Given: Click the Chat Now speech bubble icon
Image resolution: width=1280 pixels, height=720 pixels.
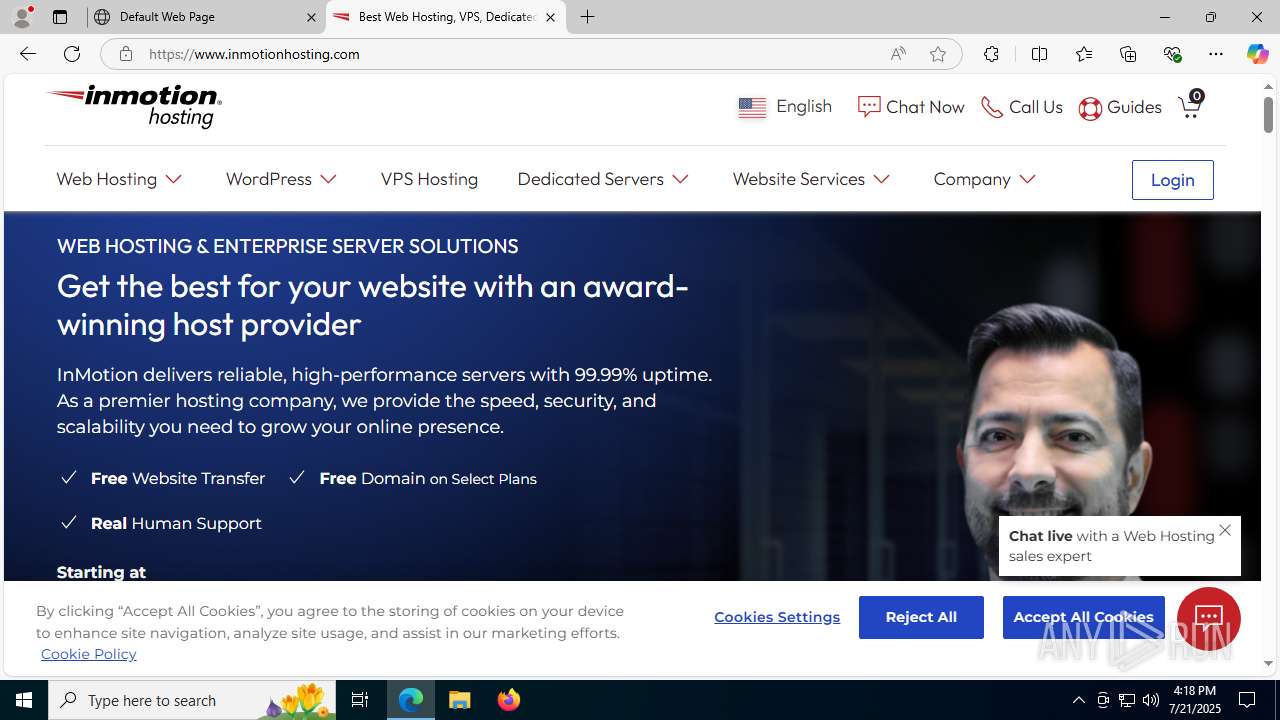Looking at the screenshot, I should click(869, 107).
